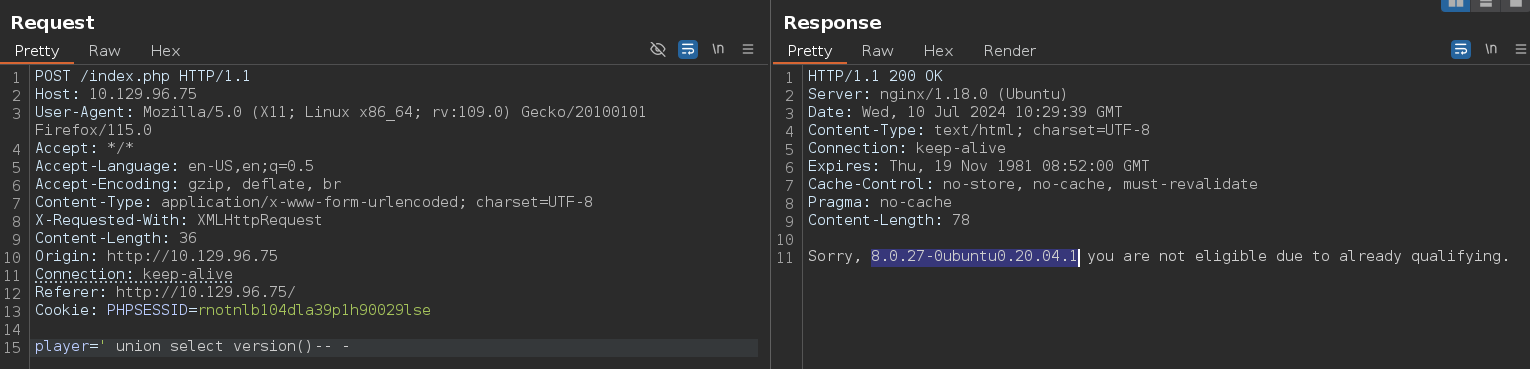Screen dimensions: 1530x369
Task: Click the highlighted version string 8.0.27-0ubuntu0.20.04.1
Action: [974, 256]
